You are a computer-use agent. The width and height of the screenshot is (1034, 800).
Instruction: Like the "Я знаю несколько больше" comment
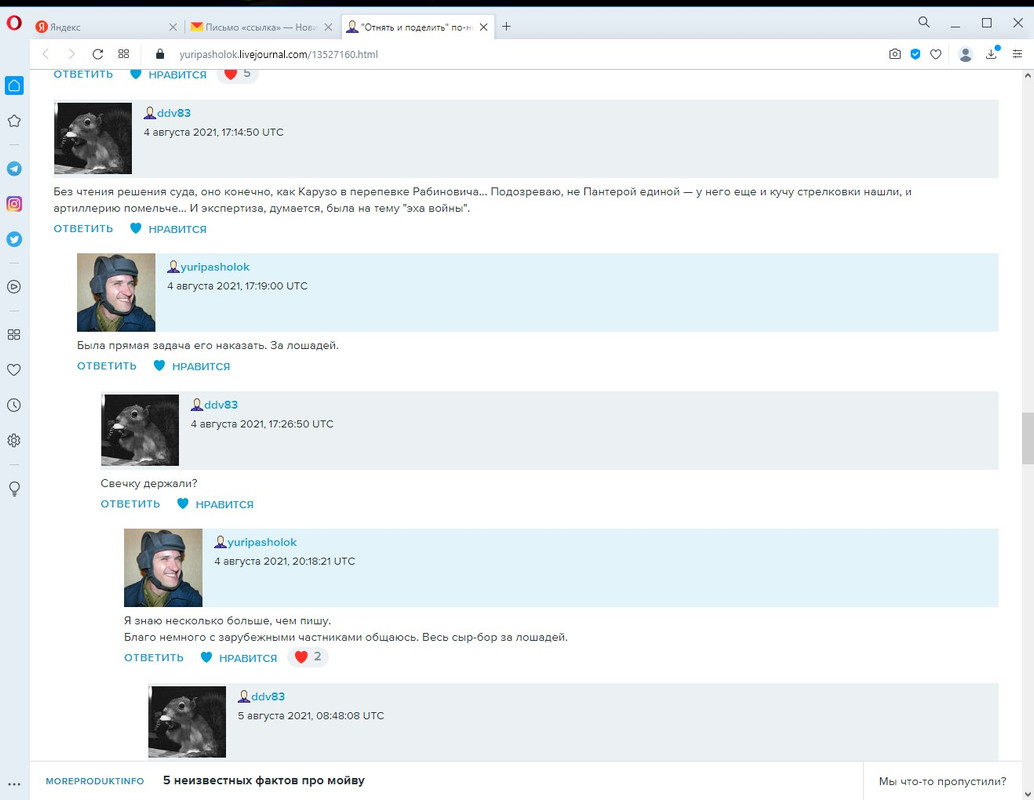[x=239, y=658]
